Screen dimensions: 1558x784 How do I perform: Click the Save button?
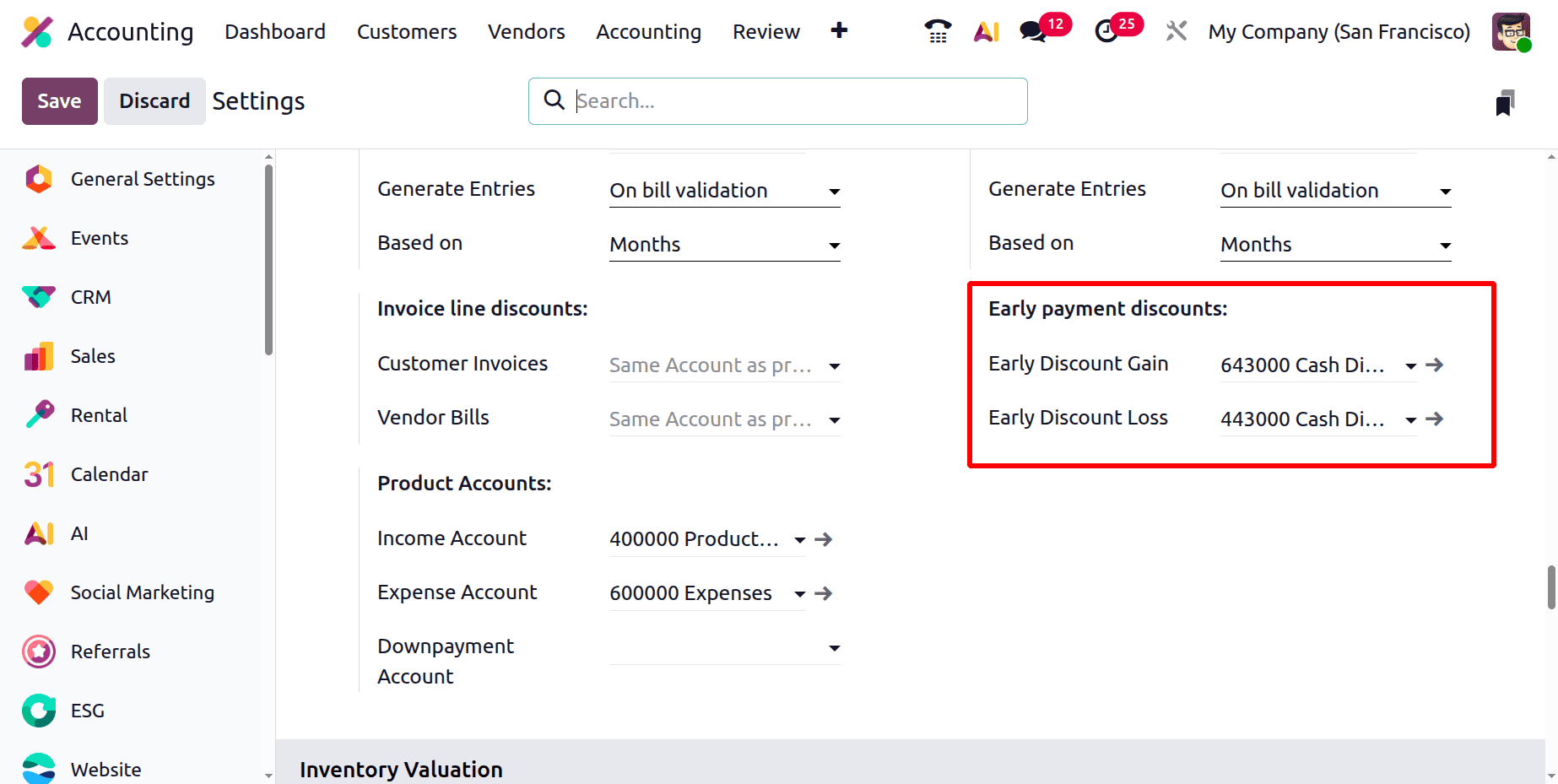coord(59,100)
